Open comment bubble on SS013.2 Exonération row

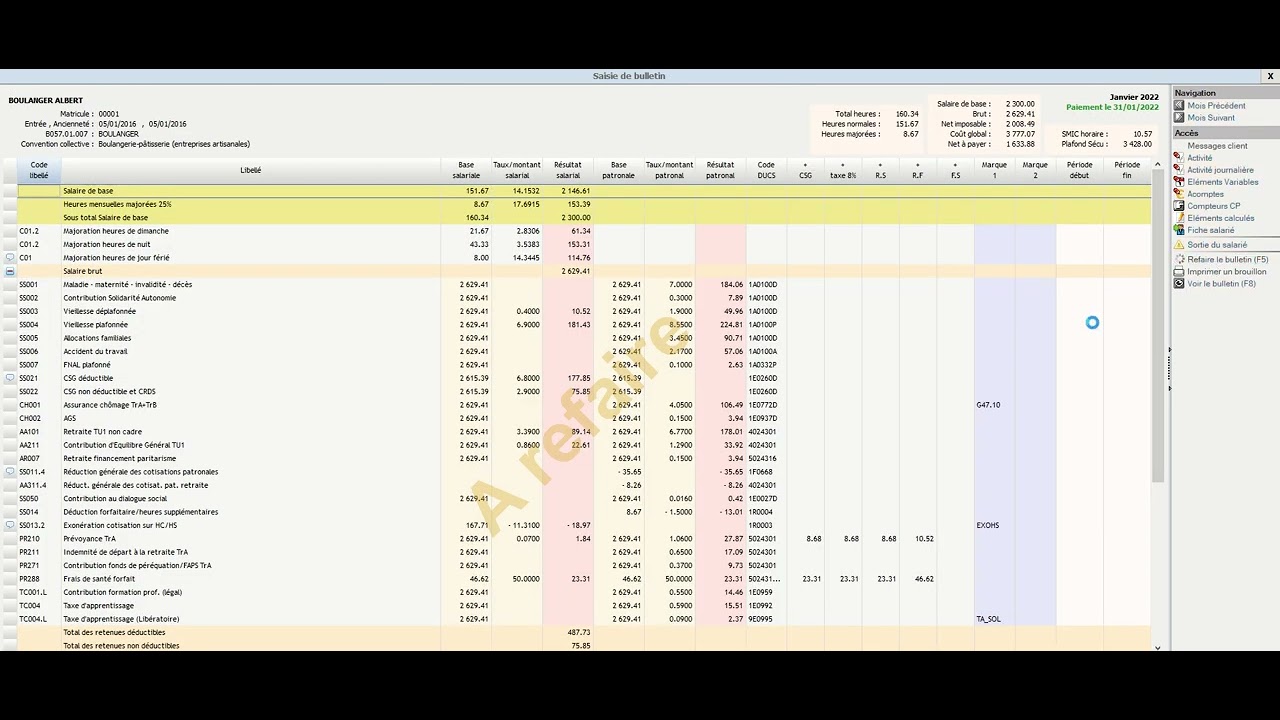click(10, 525)
